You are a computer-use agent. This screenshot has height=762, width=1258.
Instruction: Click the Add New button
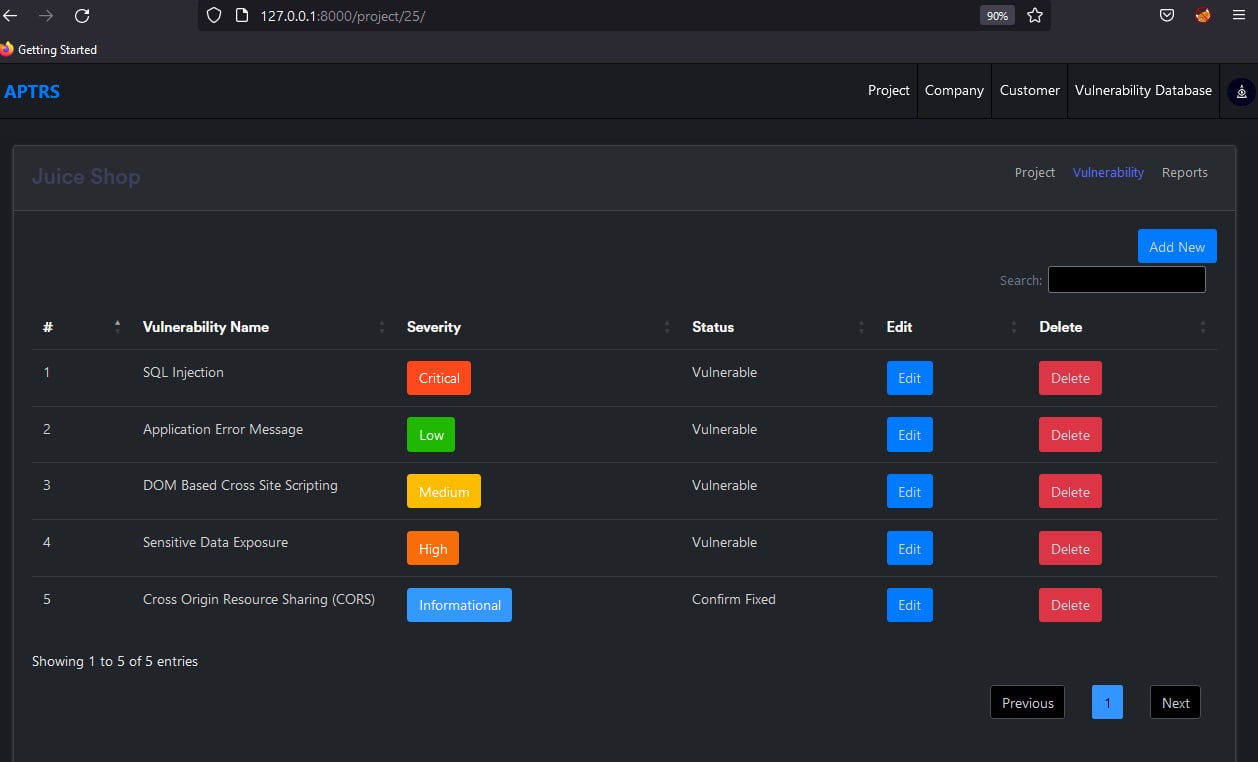tap(1177, 247)
